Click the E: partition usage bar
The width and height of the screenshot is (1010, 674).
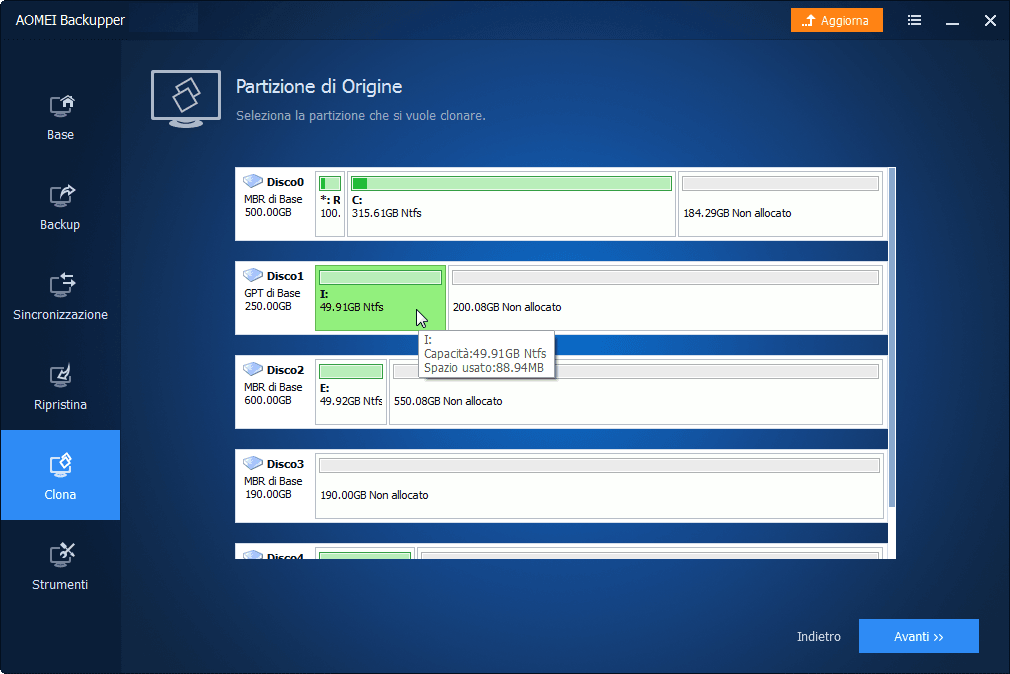351,372
